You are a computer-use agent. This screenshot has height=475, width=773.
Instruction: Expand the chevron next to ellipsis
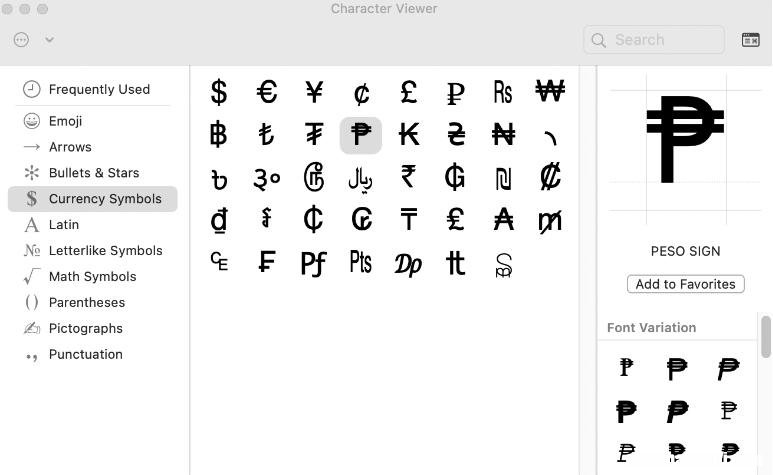click(49, 39)
